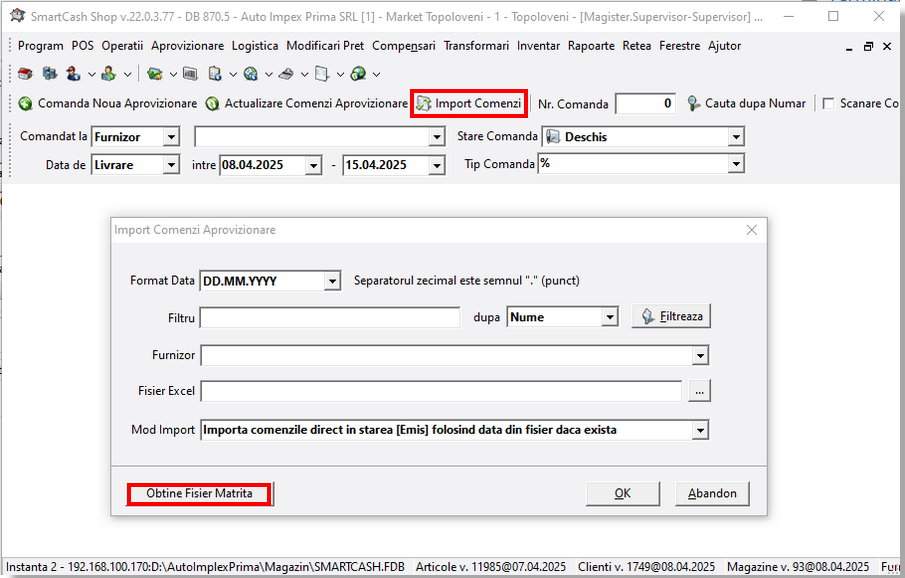Toggle the Scanare Co checkbox
Image resolution: width=905 pixels, height=578 pixels.
tap(828, 104)
